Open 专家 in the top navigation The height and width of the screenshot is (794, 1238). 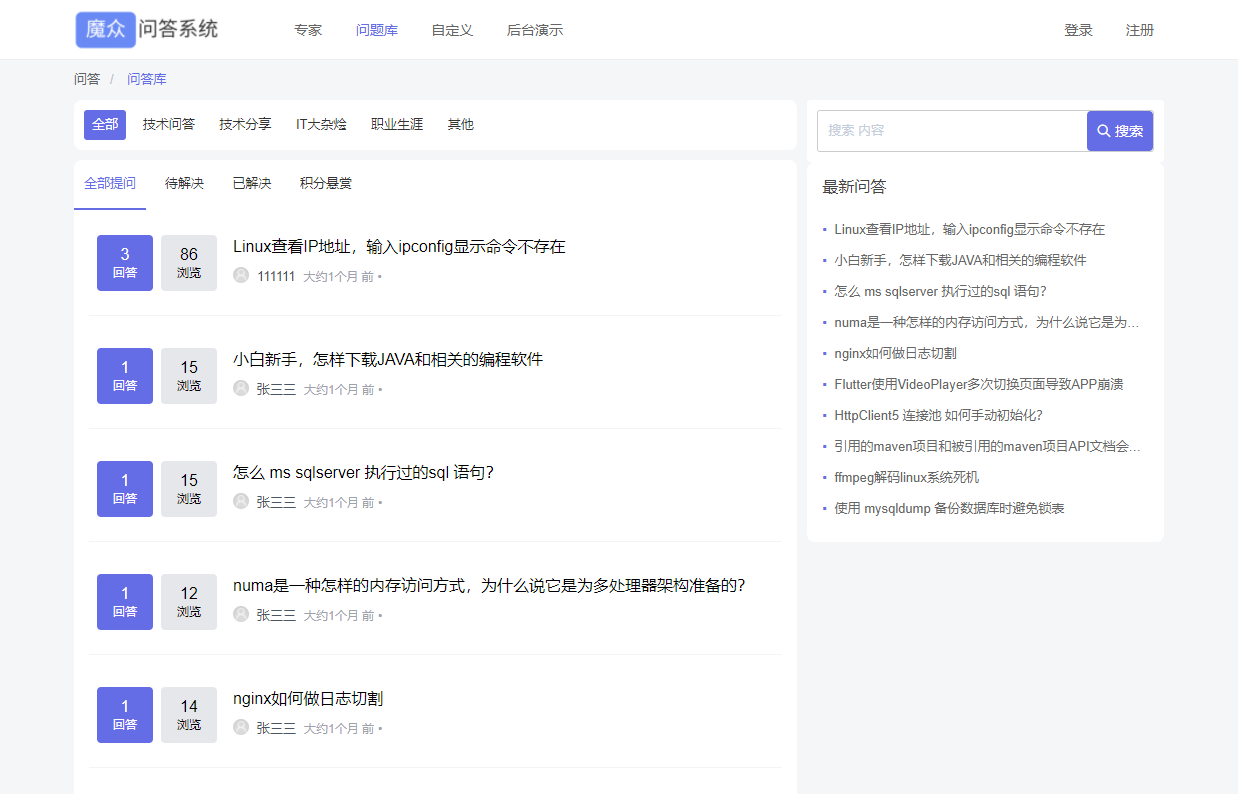[308, 30]
